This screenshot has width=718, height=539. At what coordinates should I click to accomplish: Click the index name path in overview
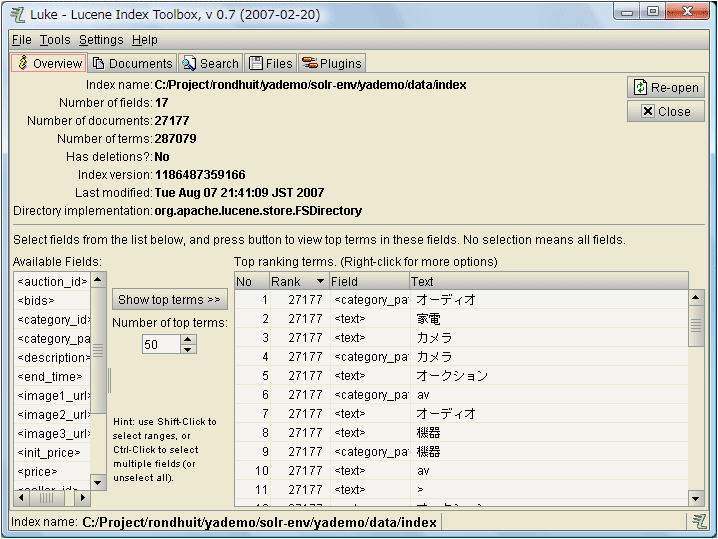click(310, 85)
